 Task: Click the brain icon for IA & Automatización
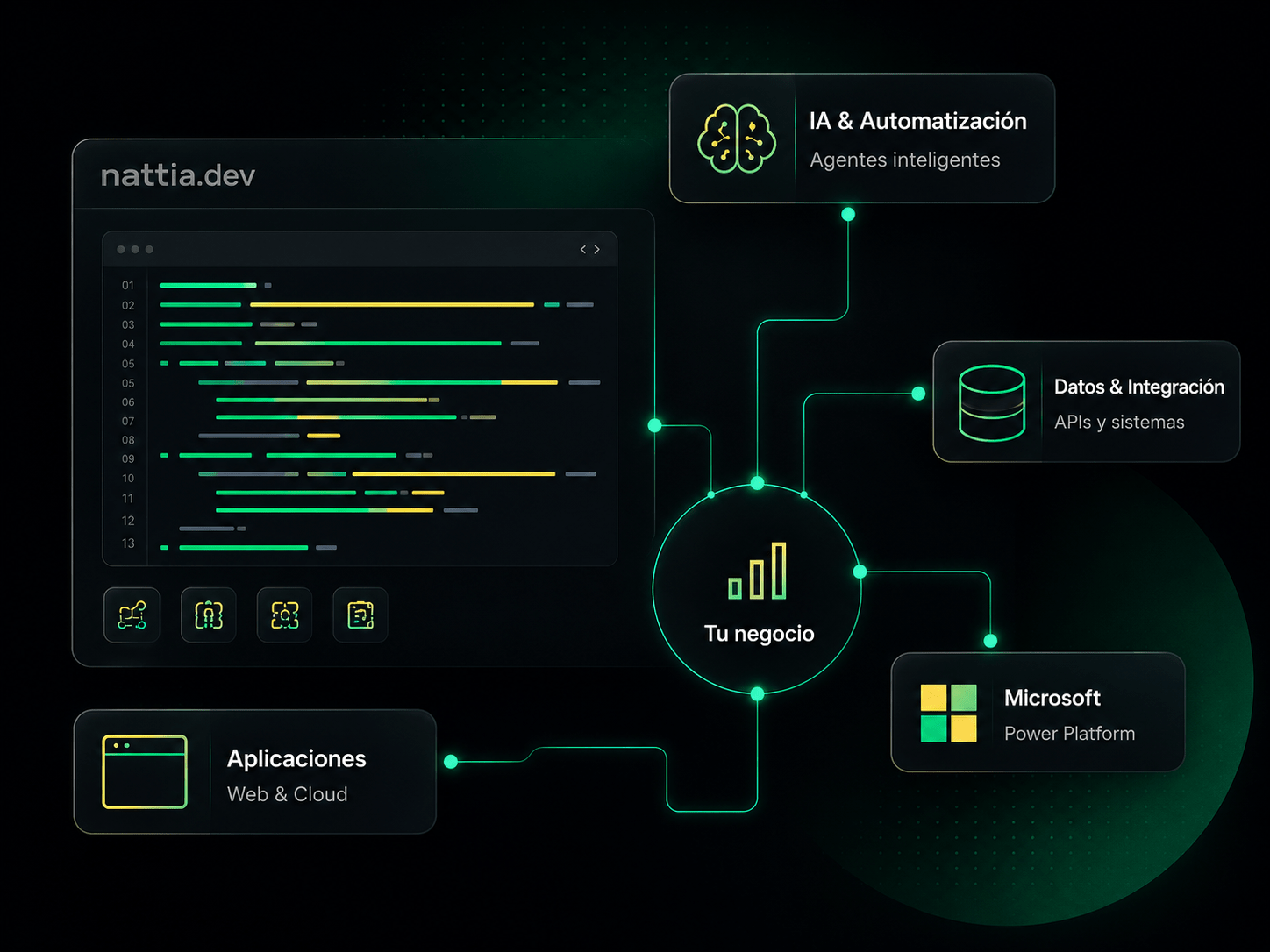[737, 139]
